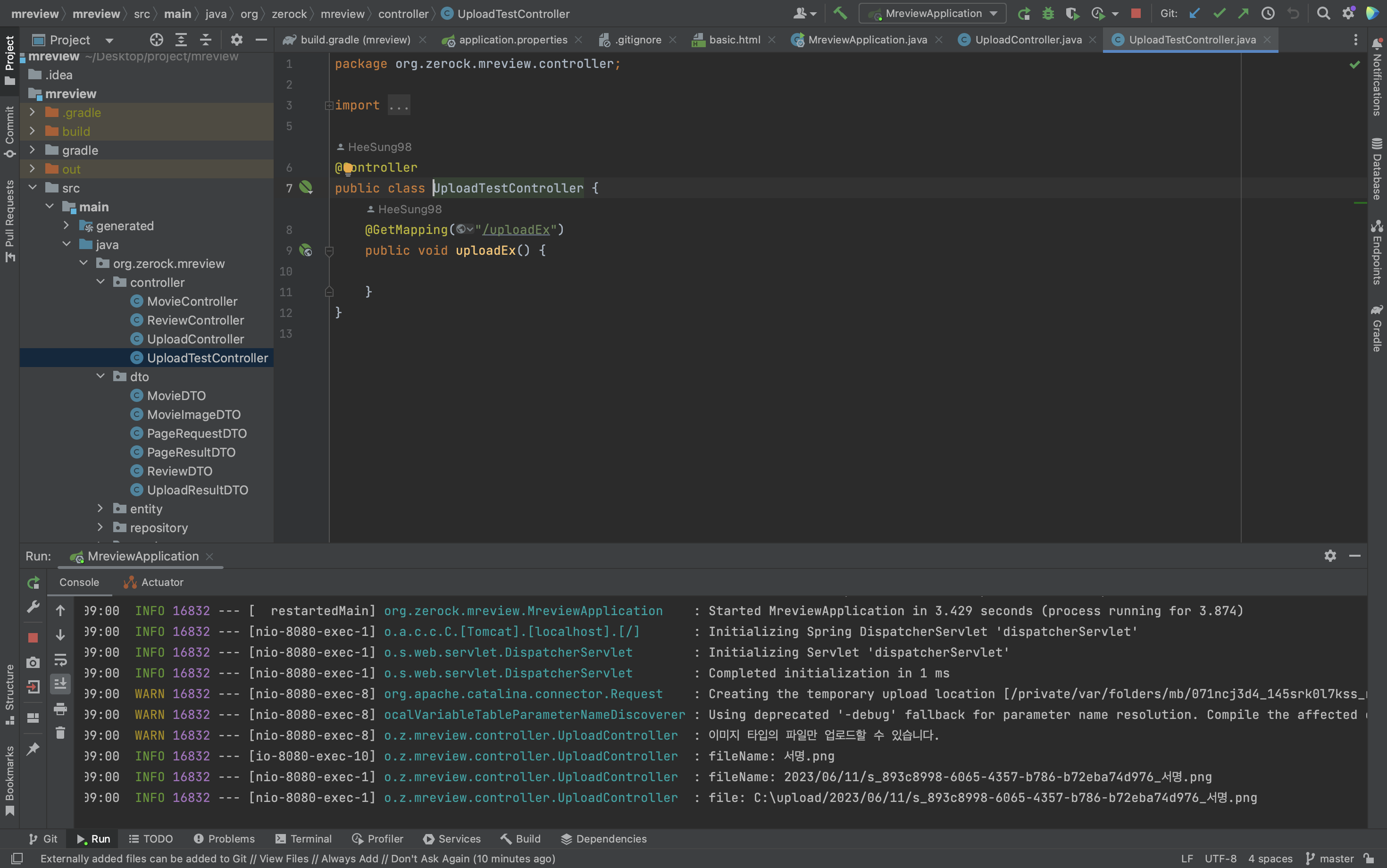
Task: Update project via Git blue arrow
Action: click(1195, 14)
